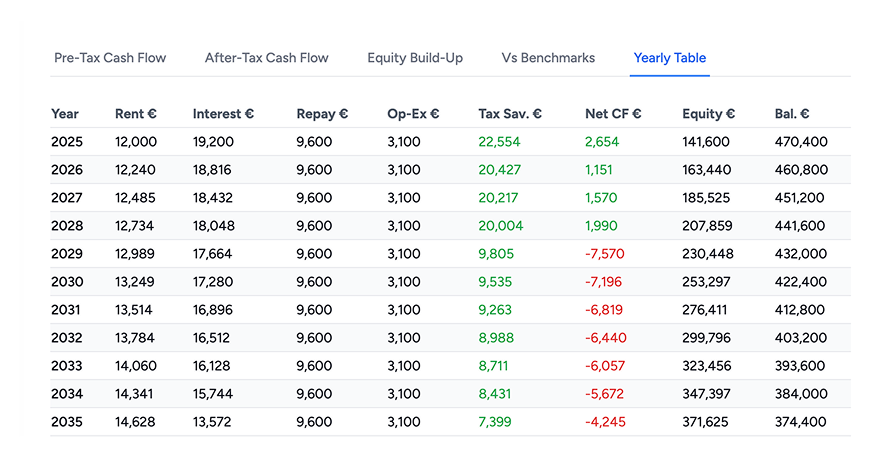Click the tax saving value 9,805
The width and height of the screenshot is (893, 459).
pos(496,254)
